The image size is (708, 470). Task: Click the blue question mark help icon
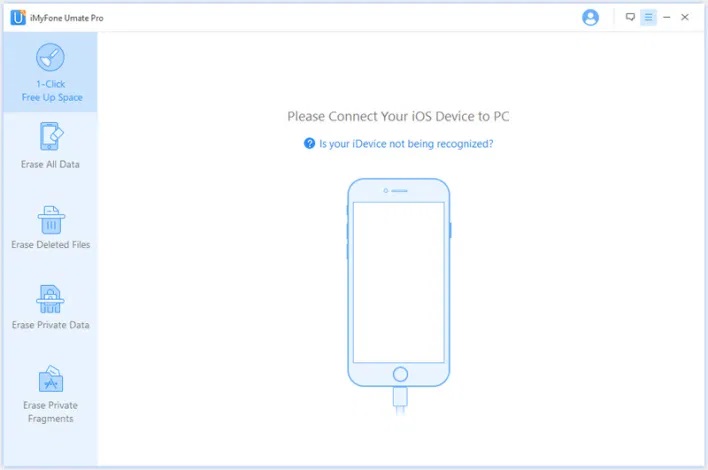click(309, 144)
